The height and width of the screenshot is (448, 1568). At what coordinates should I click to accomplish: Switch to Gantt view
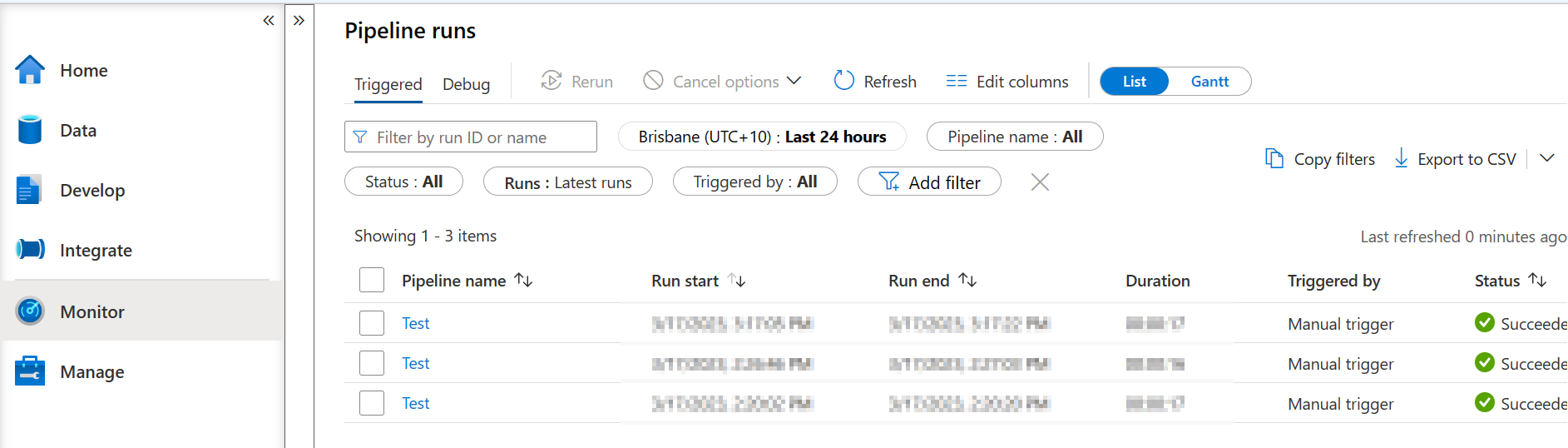pyautogui.click(x=1209, y=81)
